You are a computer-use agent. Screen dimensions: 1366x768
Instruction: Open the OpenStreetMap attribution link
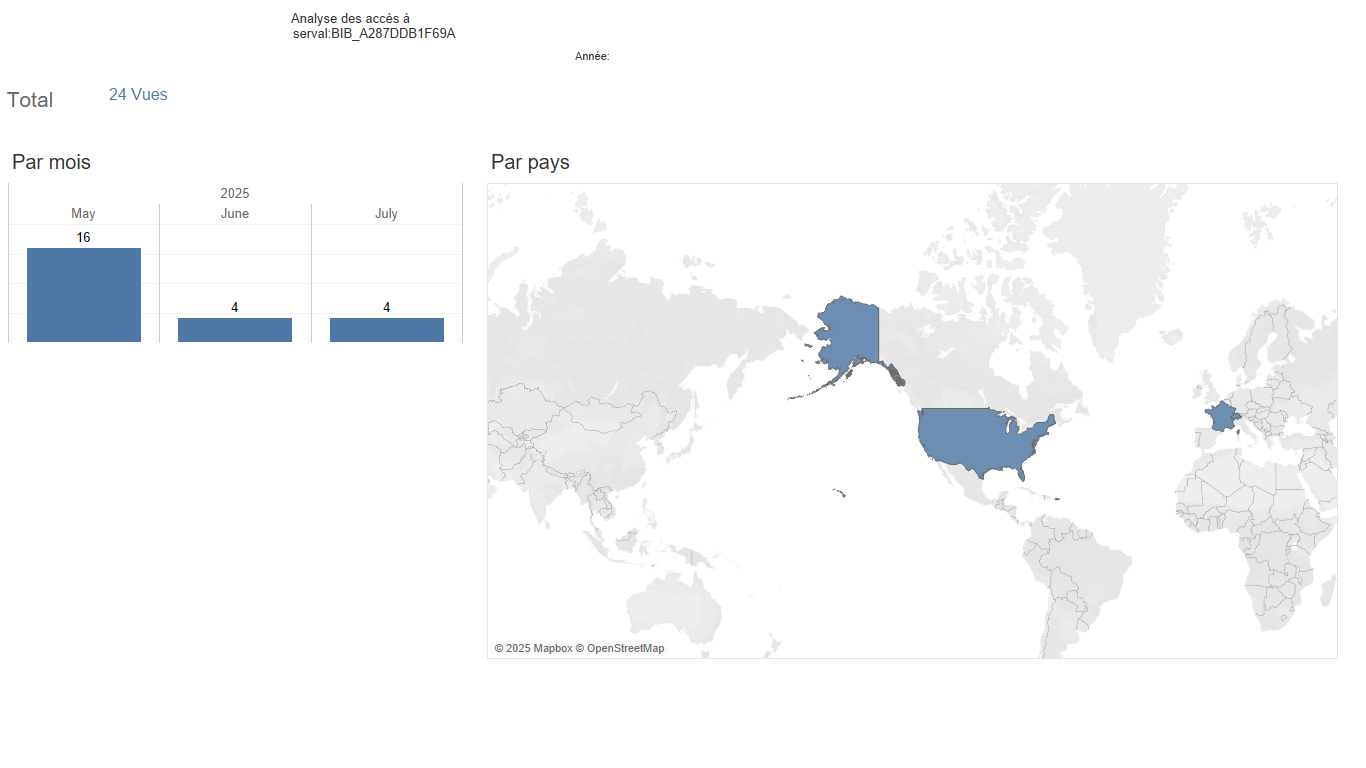point(620,649)
